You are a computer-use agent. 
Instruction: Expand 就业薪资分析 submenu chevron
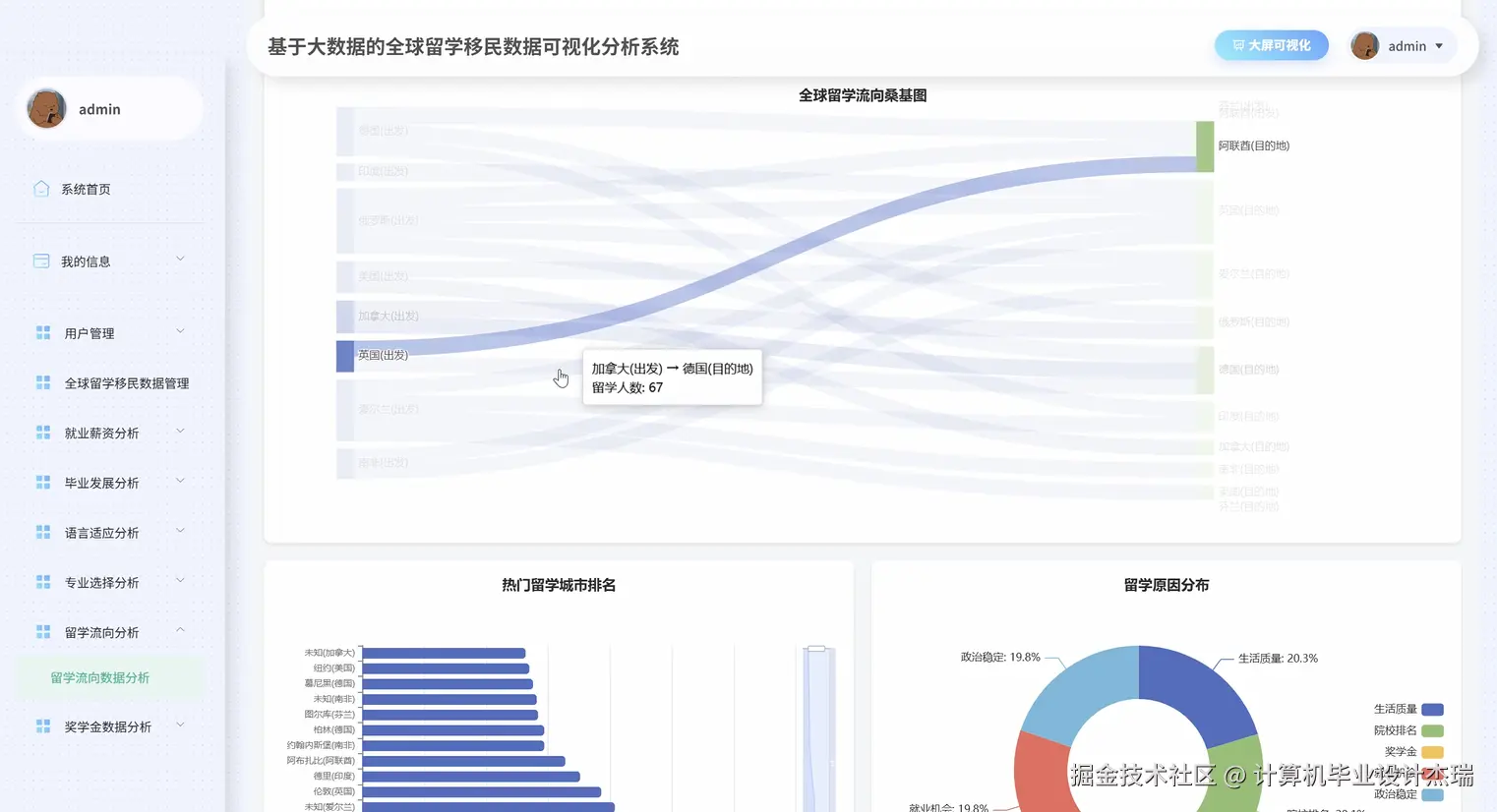[x=180, y=432]
